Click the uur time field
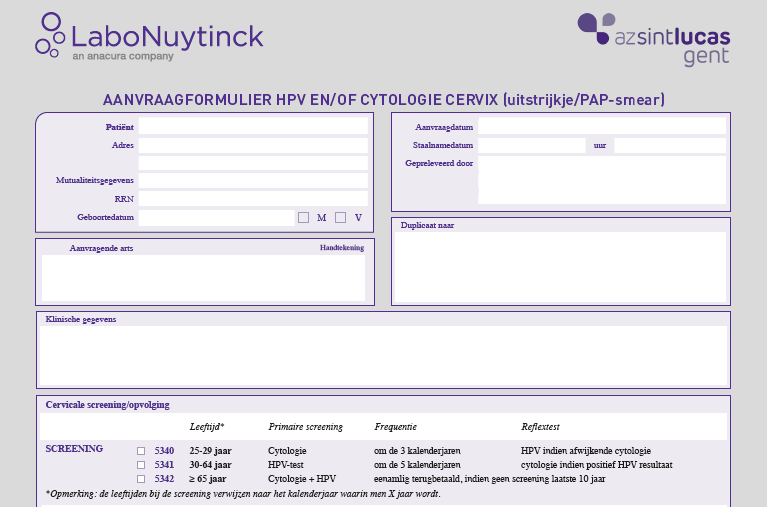Viewport: 767px width, 507px height. (x=670, y=145)
